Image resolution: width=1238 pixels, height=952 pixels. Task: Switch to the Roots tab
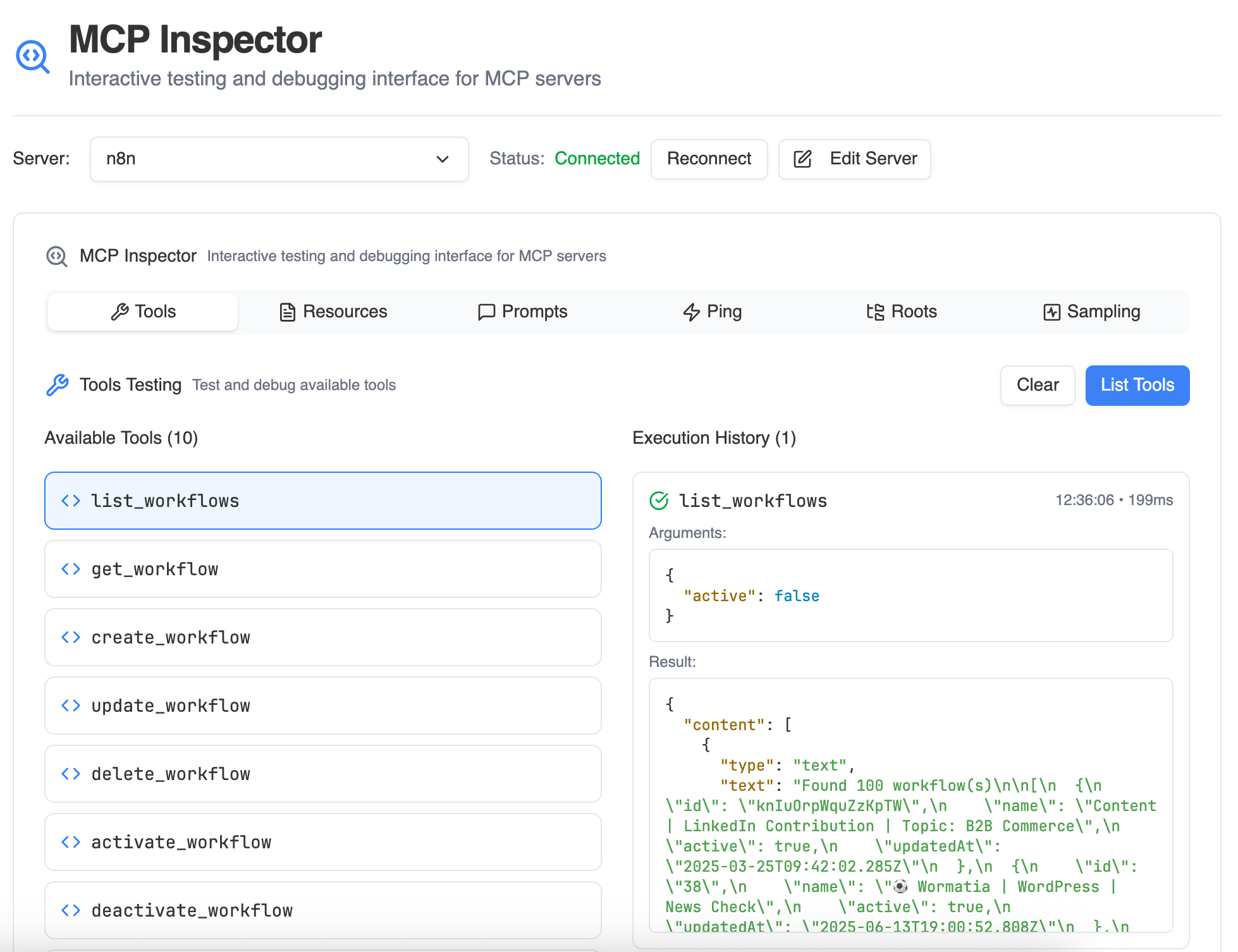902,312
